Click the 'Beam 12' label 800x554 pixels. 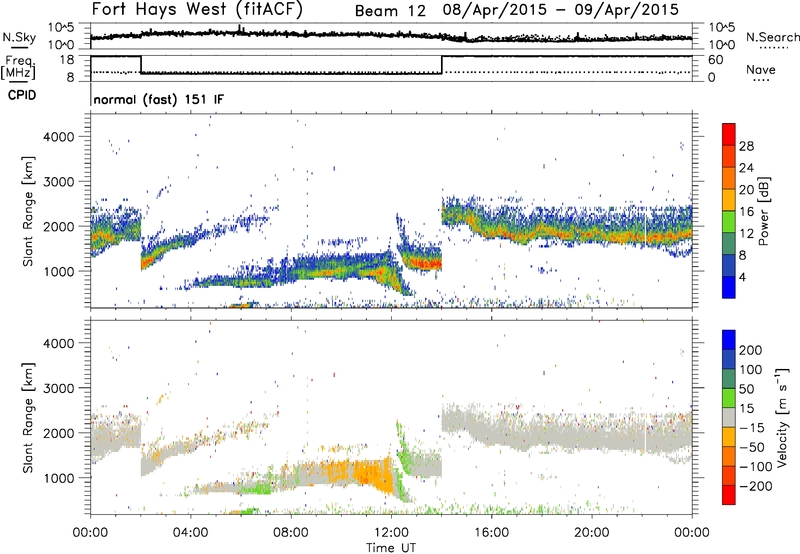pos(390,11)
